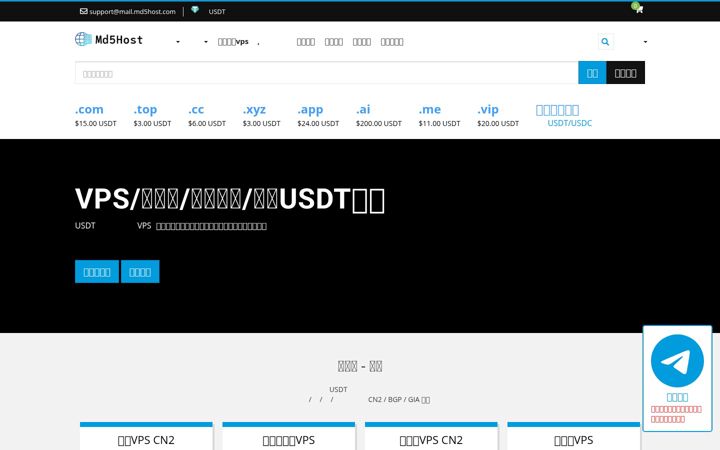Click the magnifier search icon in the navbar
Viewport: 720px width, 450px height.
(605, 42)
